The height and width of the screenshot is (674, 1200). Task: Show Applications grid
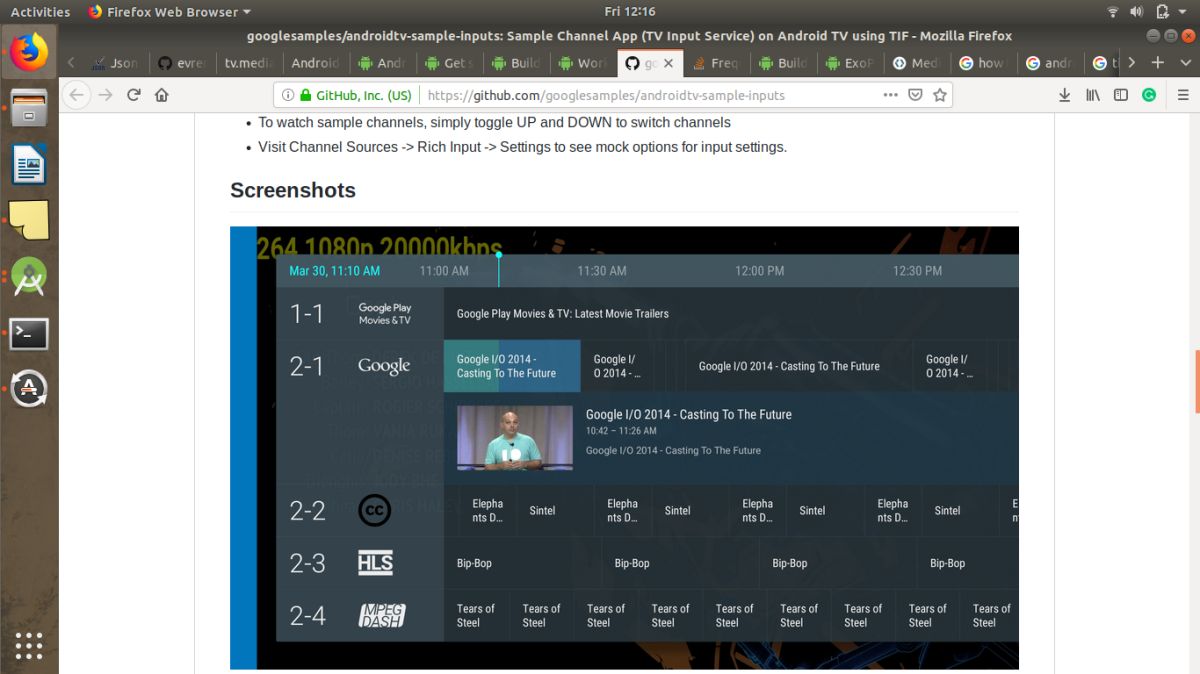(29, 646)
